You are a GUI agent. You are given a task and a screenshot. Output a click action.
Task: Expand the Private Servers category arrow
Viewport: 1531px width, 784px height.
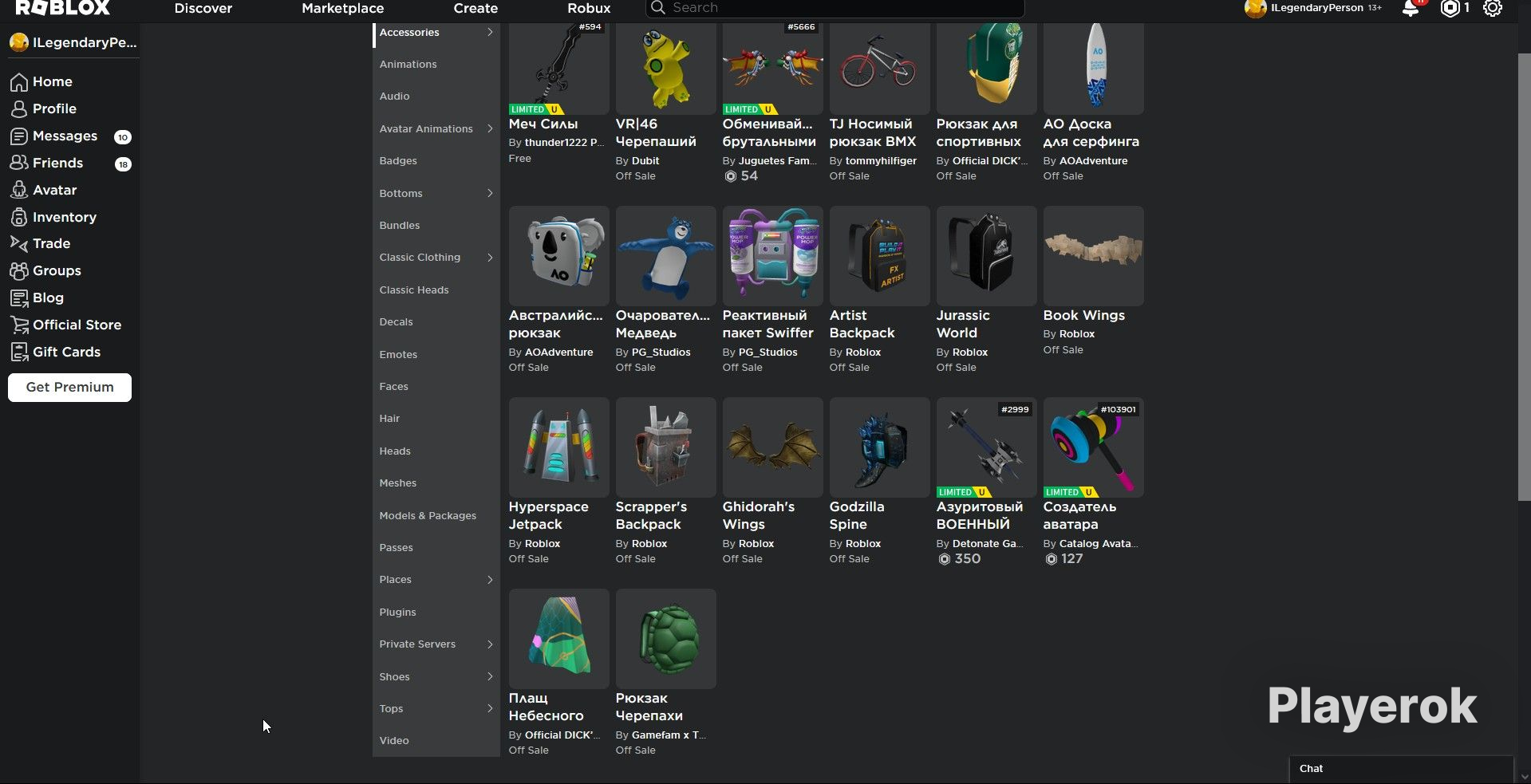pos(490,644)
